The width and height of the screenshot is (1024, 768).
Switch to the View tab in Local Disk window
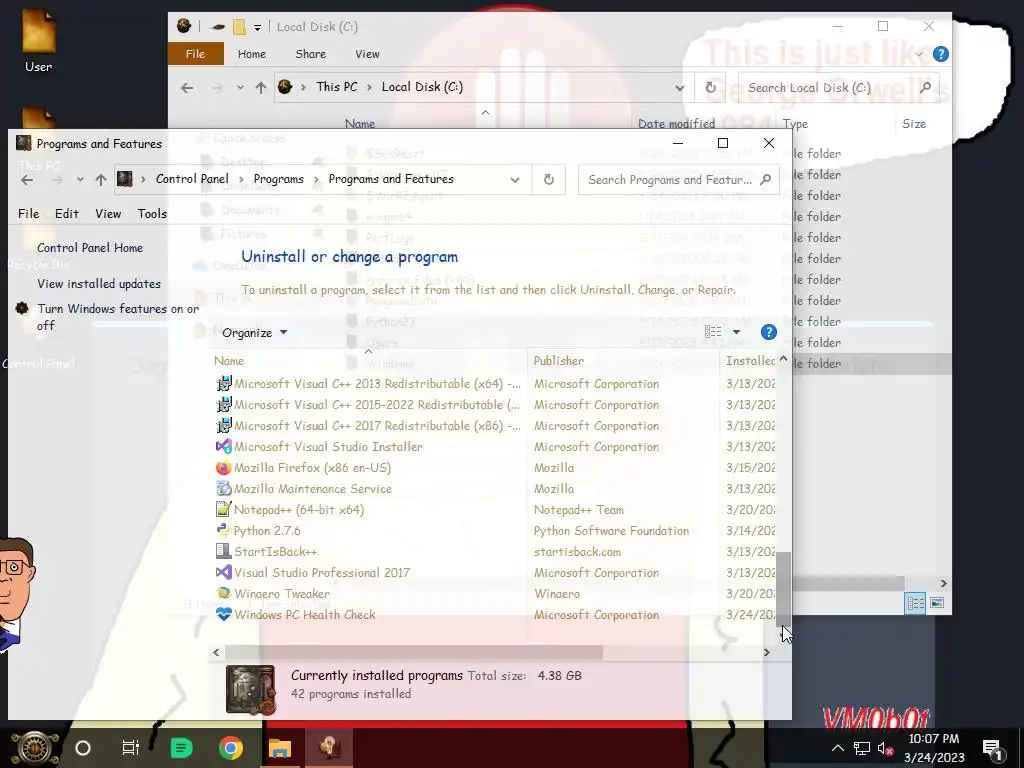pos(367,54)
